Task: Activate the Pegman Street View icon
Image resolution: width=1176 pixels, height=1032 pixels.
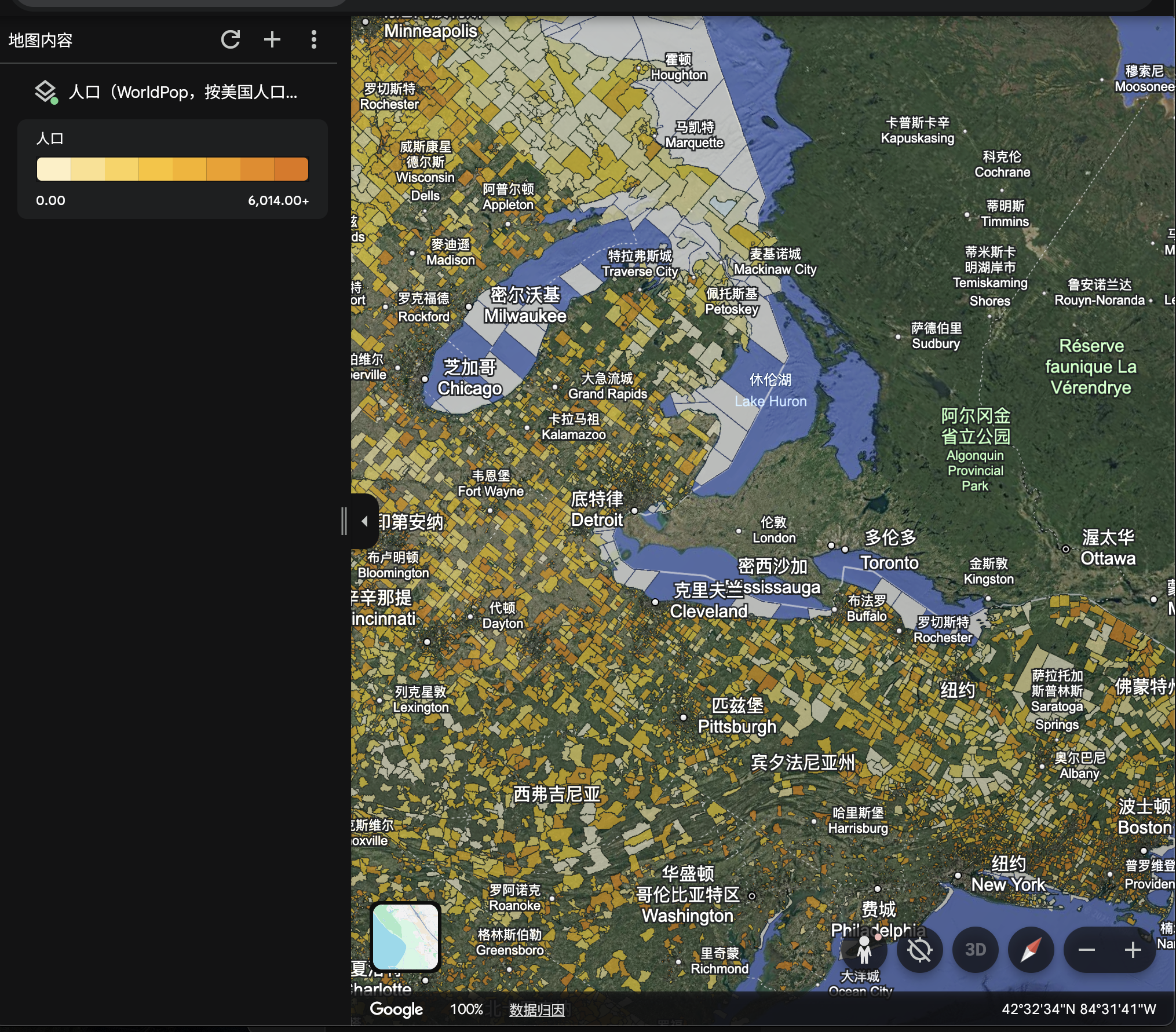Action: [864, 950]
